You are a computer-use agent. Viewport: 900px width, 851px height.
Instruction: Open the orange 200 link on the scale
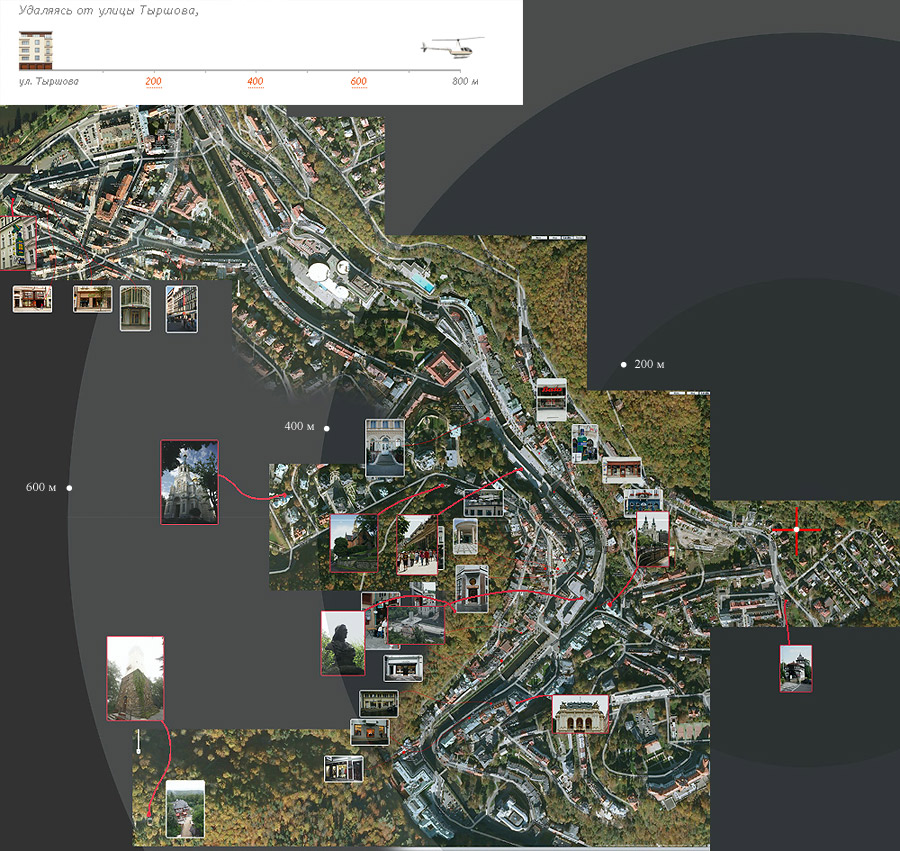(x=153, y=81)
